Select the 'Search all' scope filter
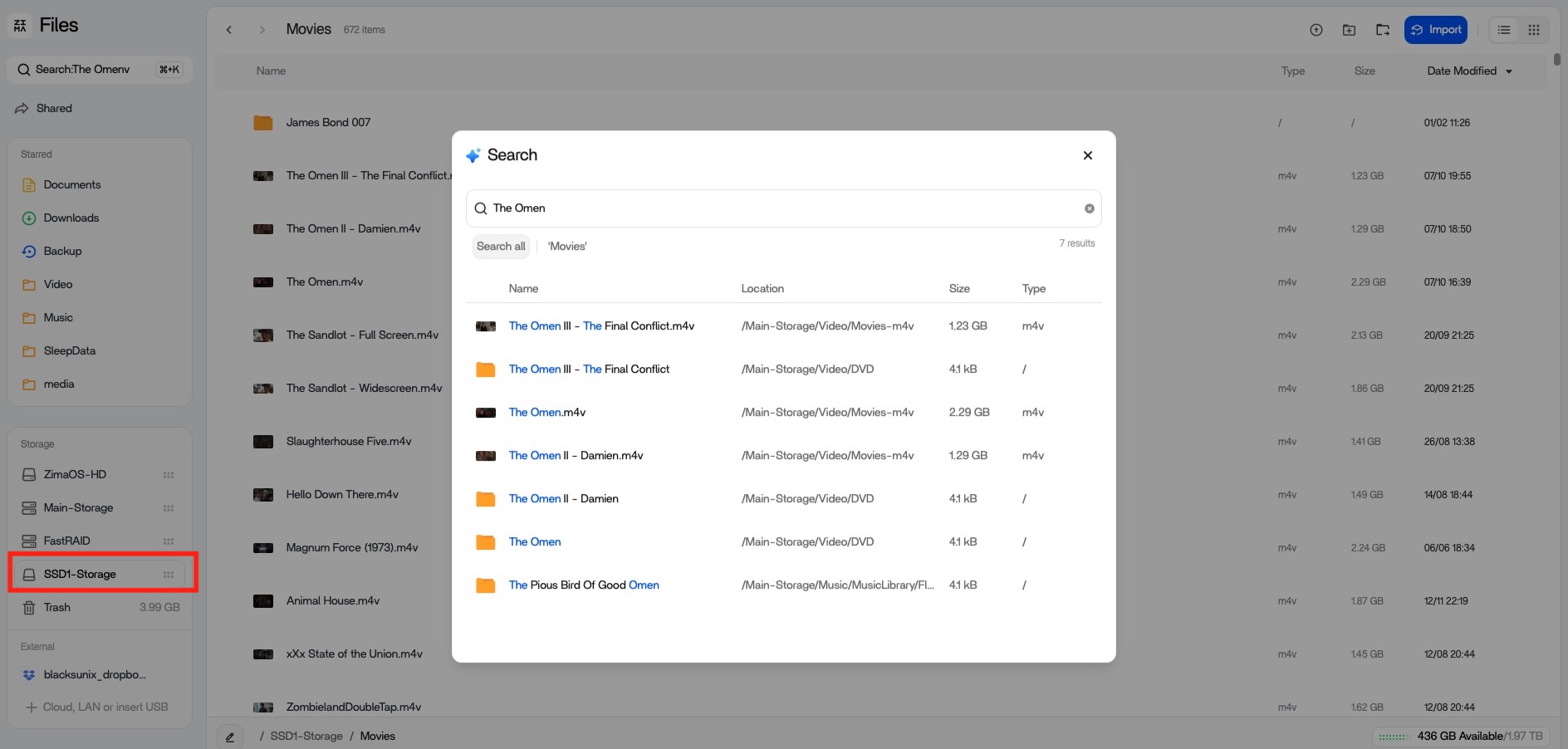Image resolution: width=1568 pixels, height=749 pixels. 501,247
